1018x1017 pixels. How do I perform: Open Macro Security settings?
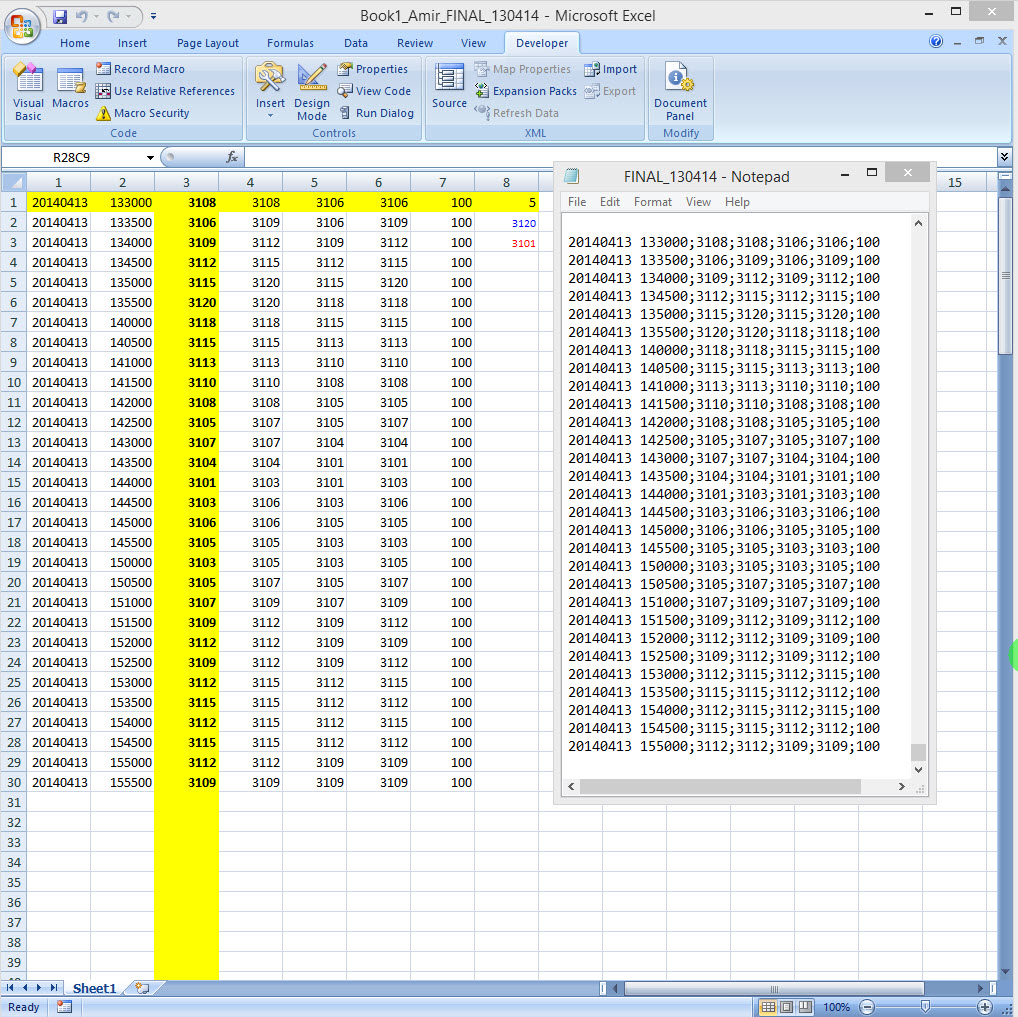point(143,113)
